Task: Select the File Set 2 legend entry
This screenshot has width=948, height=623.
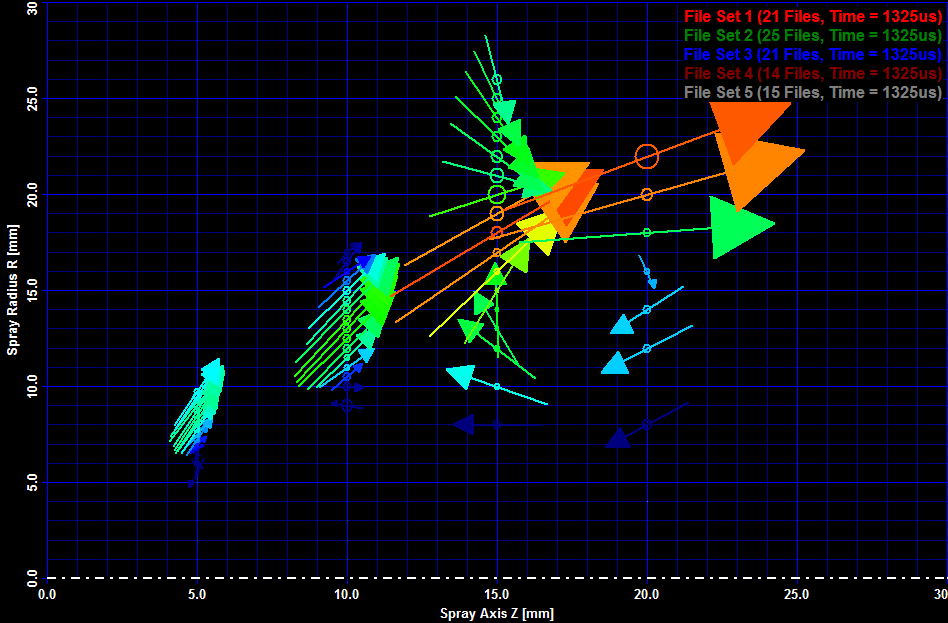Action: [x=812, y=35]
